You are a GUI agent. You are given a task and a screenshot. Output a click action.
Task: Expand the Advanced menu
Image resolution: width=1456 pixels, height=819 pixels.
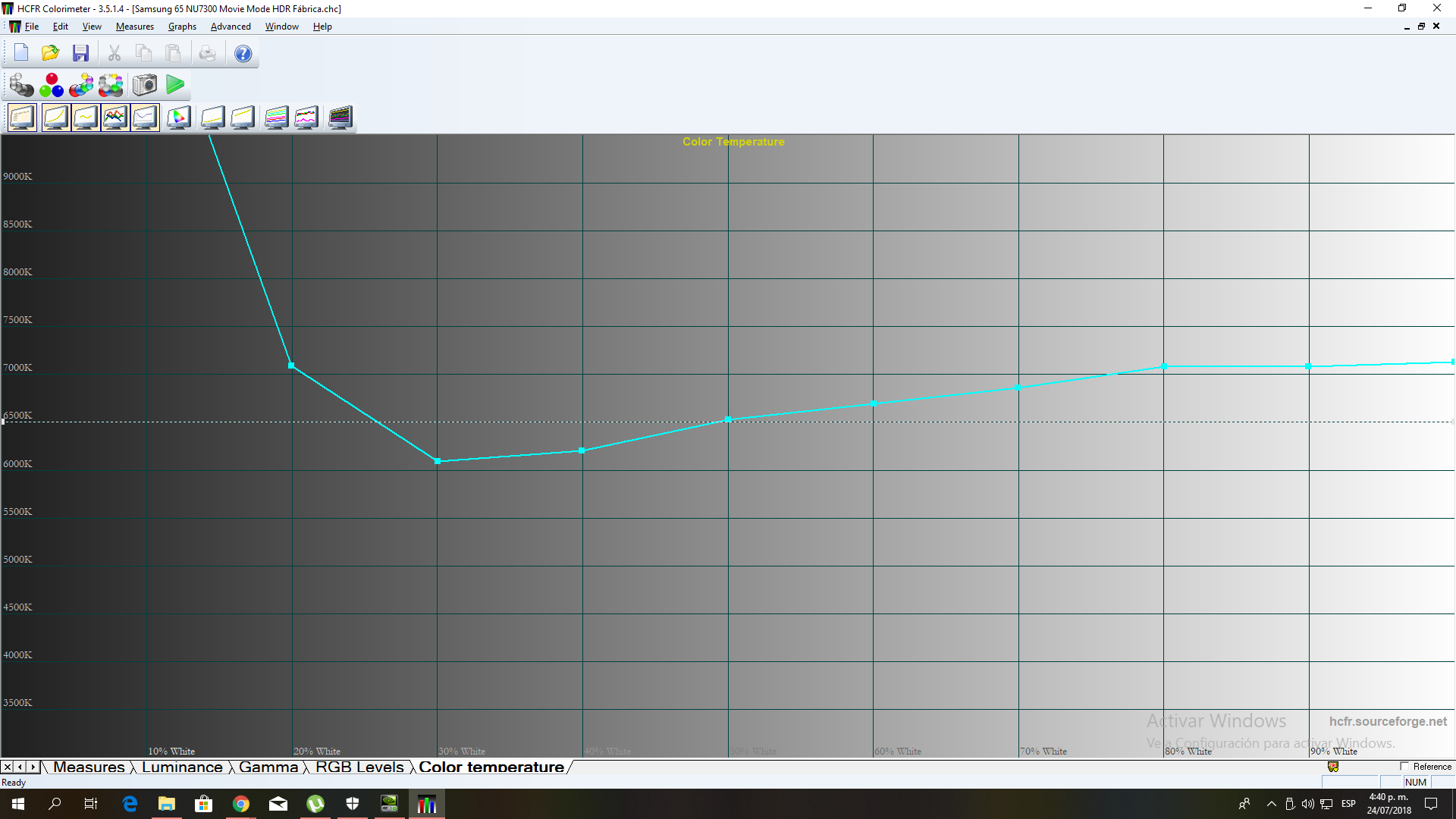coord(231,27)
